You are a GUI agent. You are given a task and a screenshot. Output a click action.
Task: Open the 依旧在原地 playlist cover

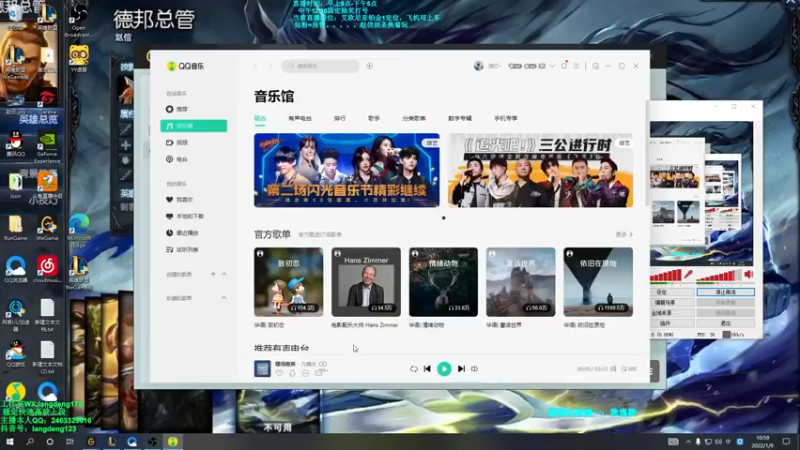click(598, 282)
